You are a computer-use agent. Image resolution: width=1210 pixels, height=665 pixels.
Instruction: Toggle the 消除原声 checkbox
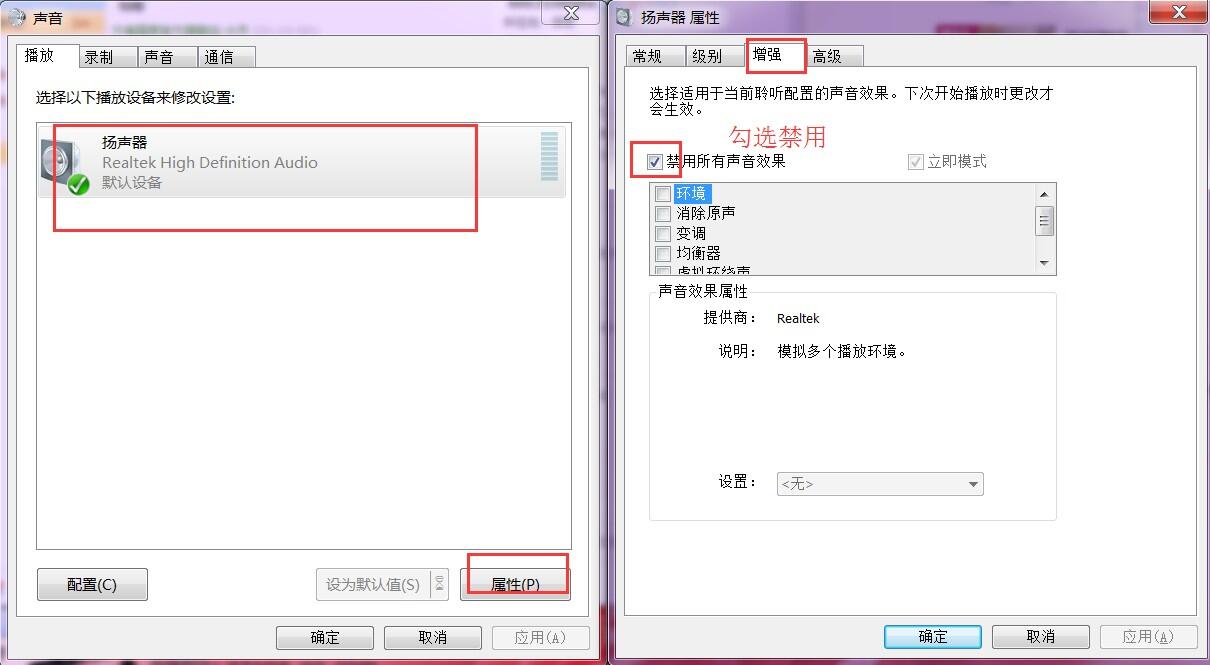[x=662, y=214]
